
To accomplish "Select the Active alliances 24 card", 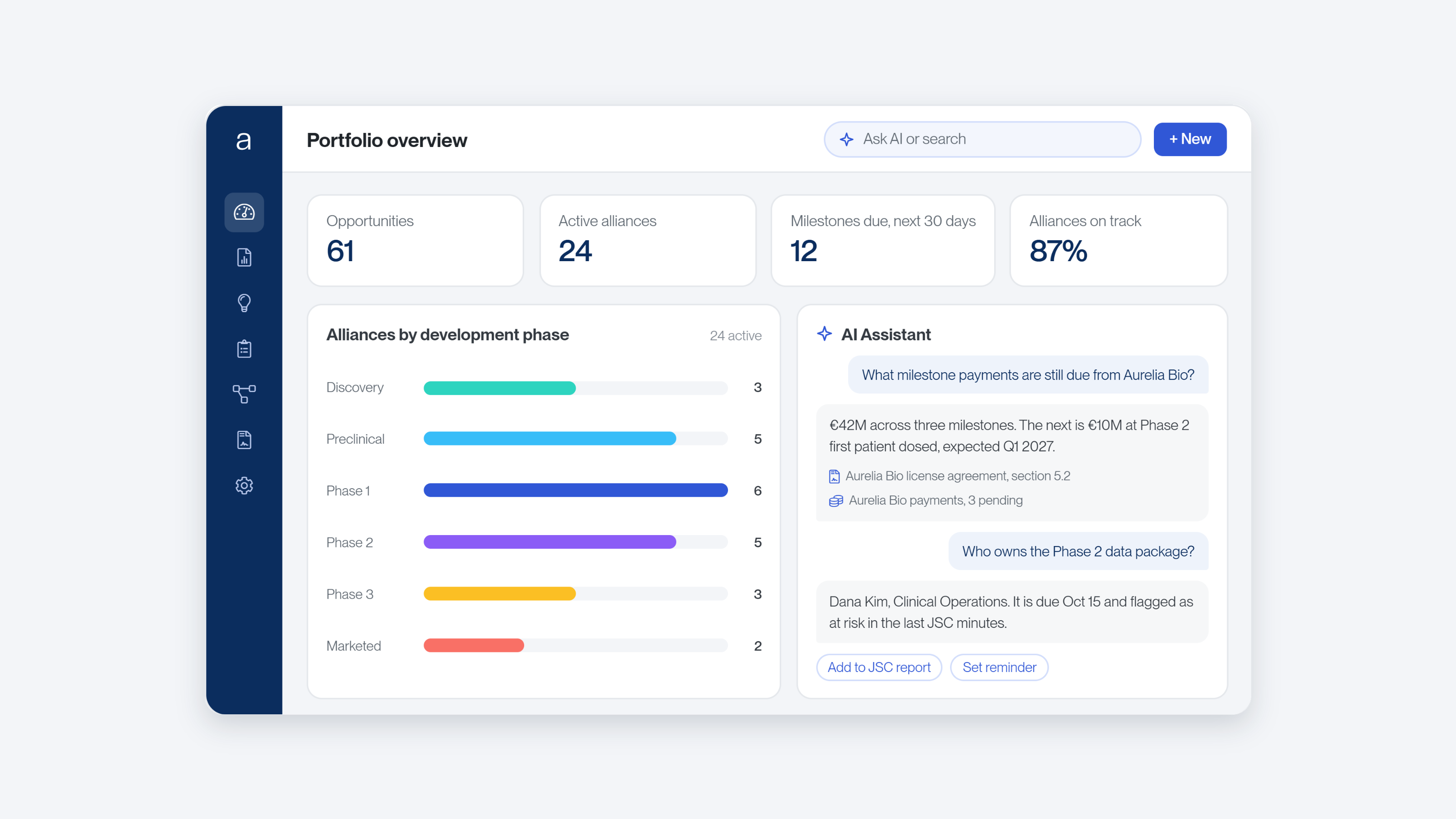I will click(648, 241).
